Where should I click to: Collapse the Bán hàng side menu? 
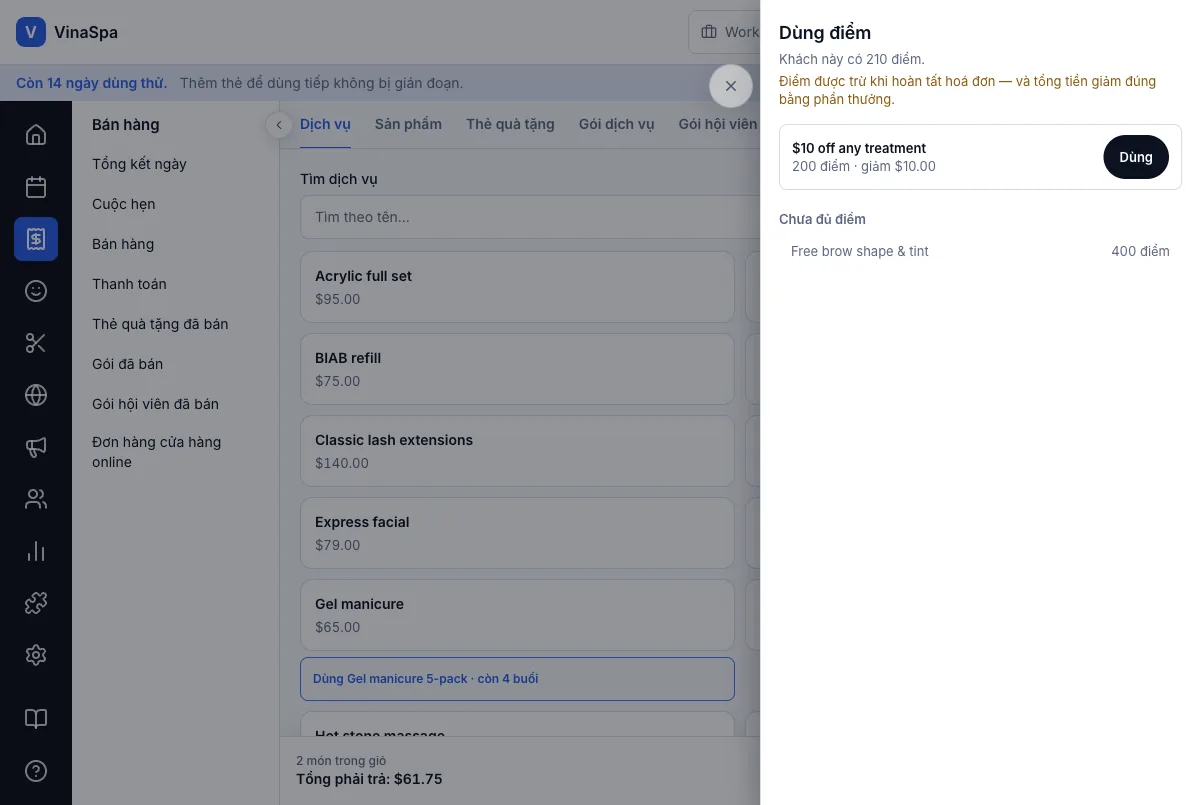pyautogui.click(x=279, y=125)
